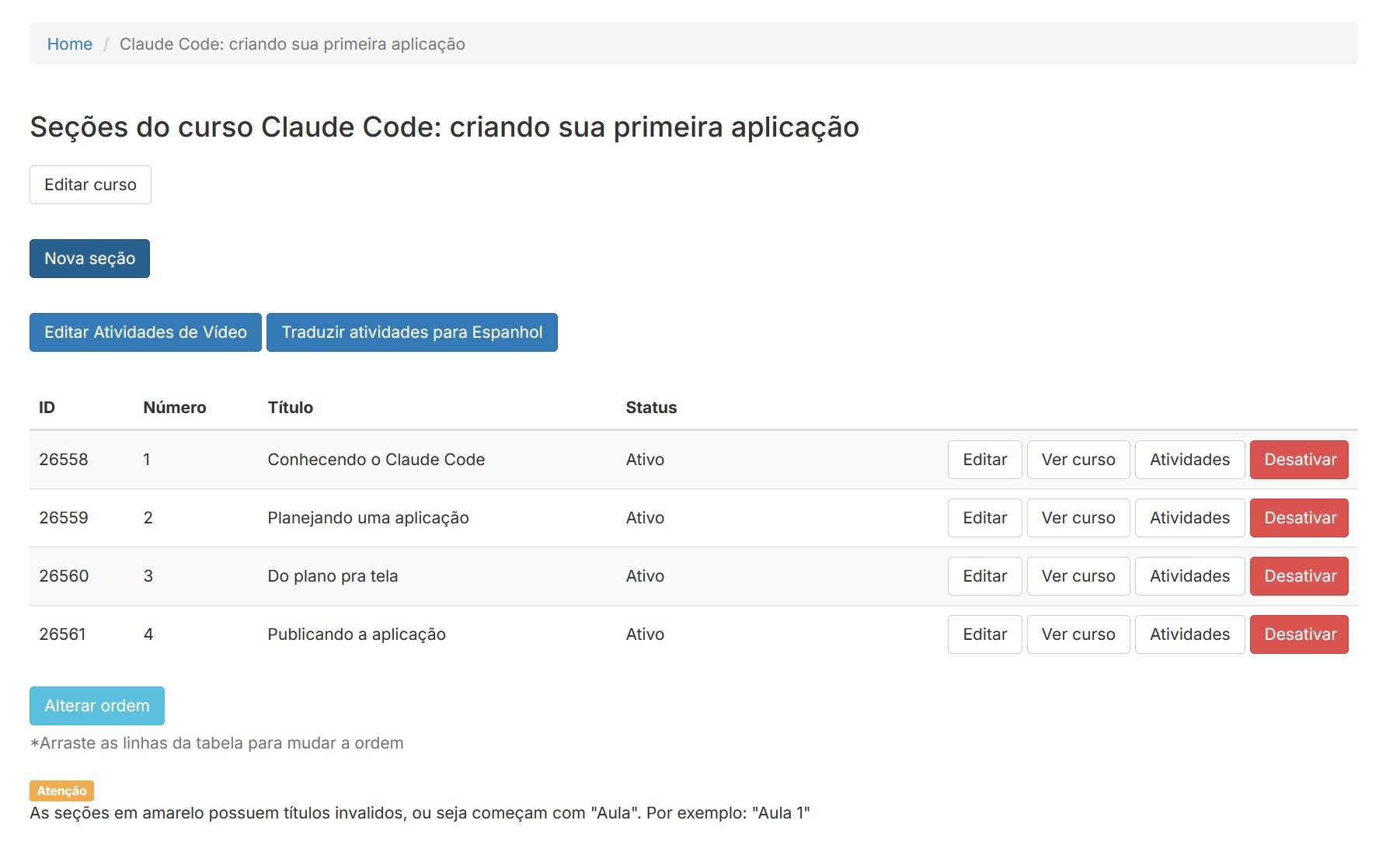
Task: Click Traduzir atividades para Espanhol
Action: 412,332
